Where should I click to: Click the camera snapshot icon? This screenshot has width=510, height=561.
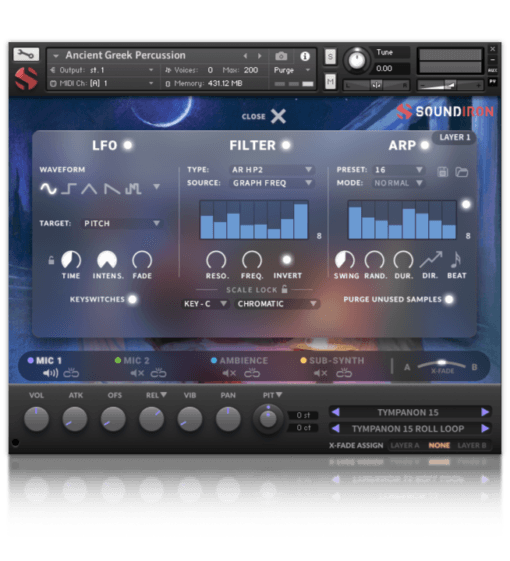point(281,56)
